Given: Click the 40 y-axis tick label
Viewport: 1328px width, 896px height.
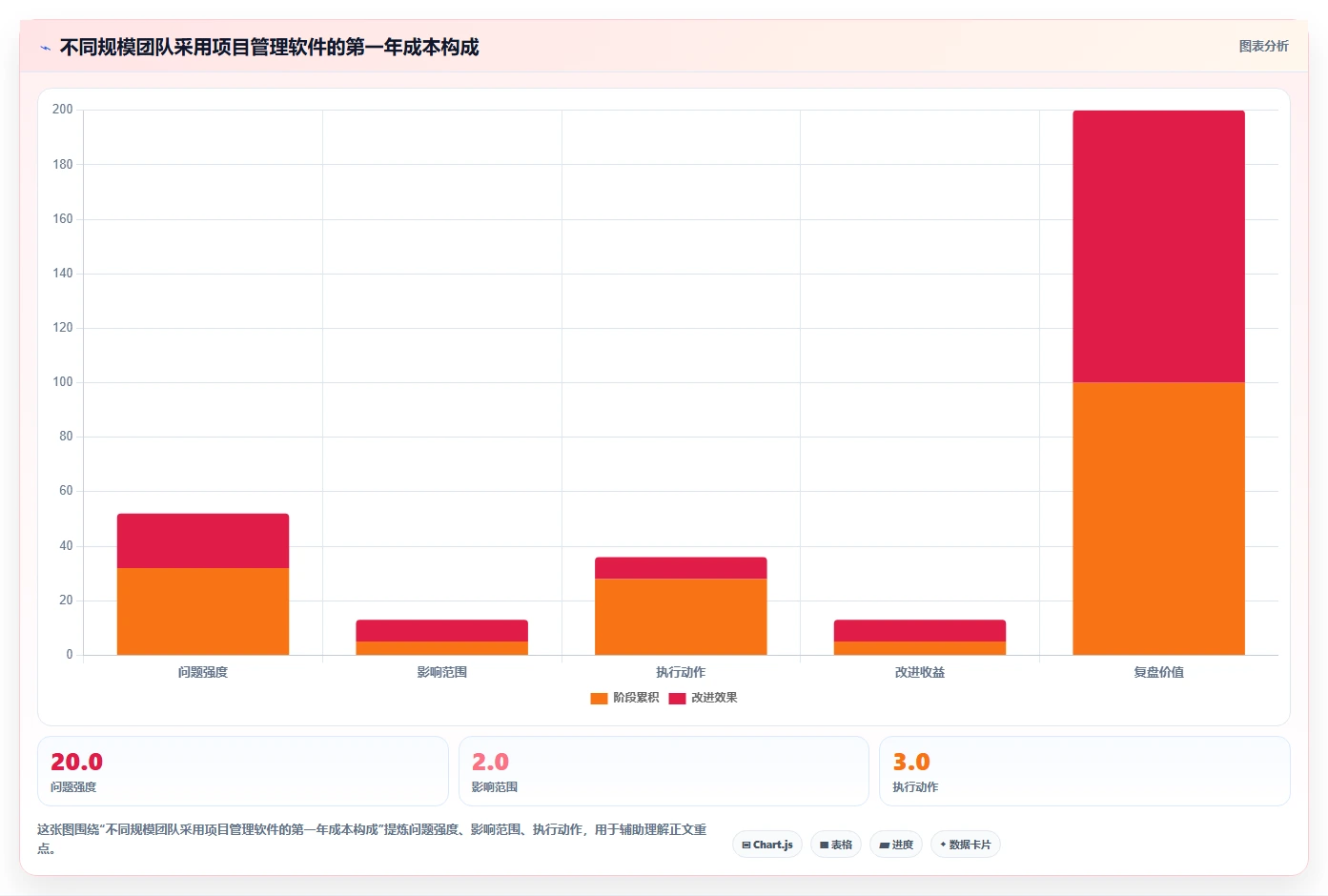Looking at the screenshot, I should coord(66,545).
